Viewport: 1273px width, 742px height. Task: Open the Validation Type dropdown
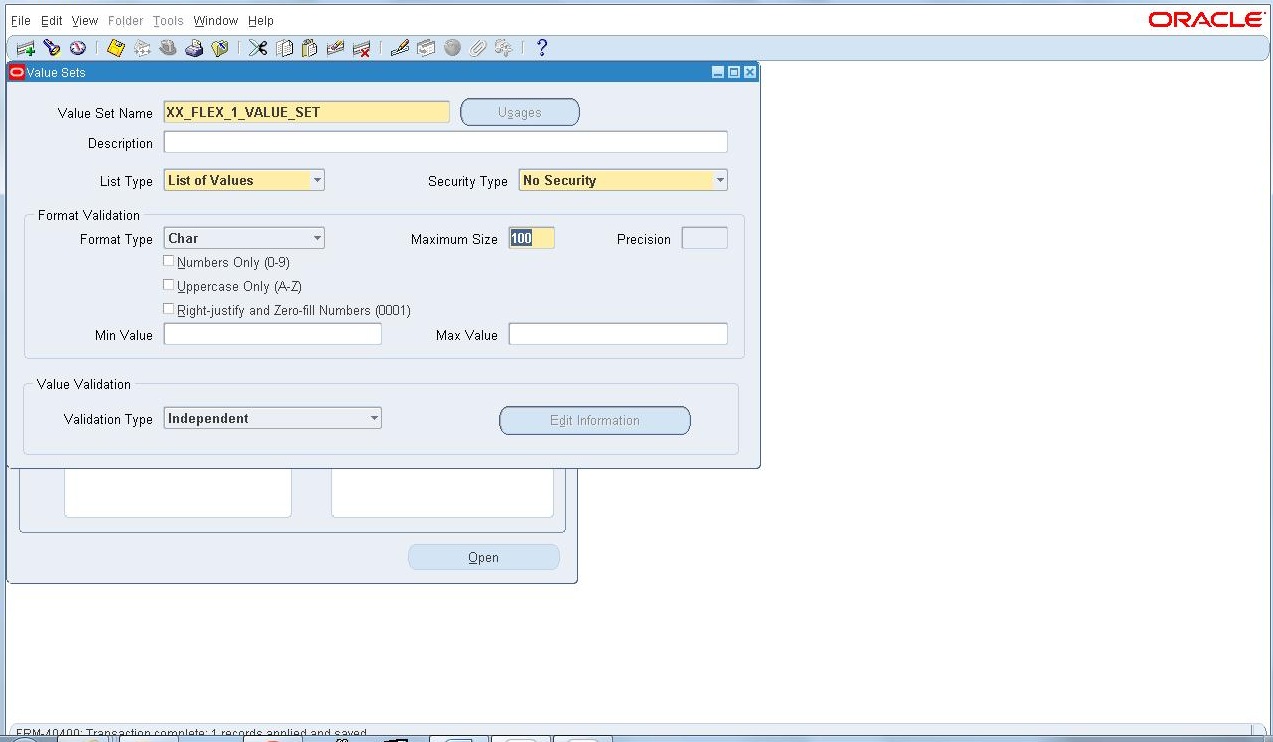click(374, 418)
